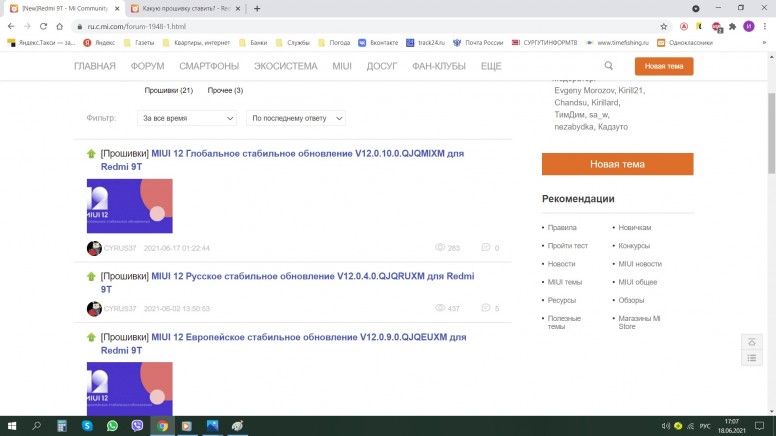Open Почта России bookmark
Screen dimensions: 776x436
click(478, 43)
